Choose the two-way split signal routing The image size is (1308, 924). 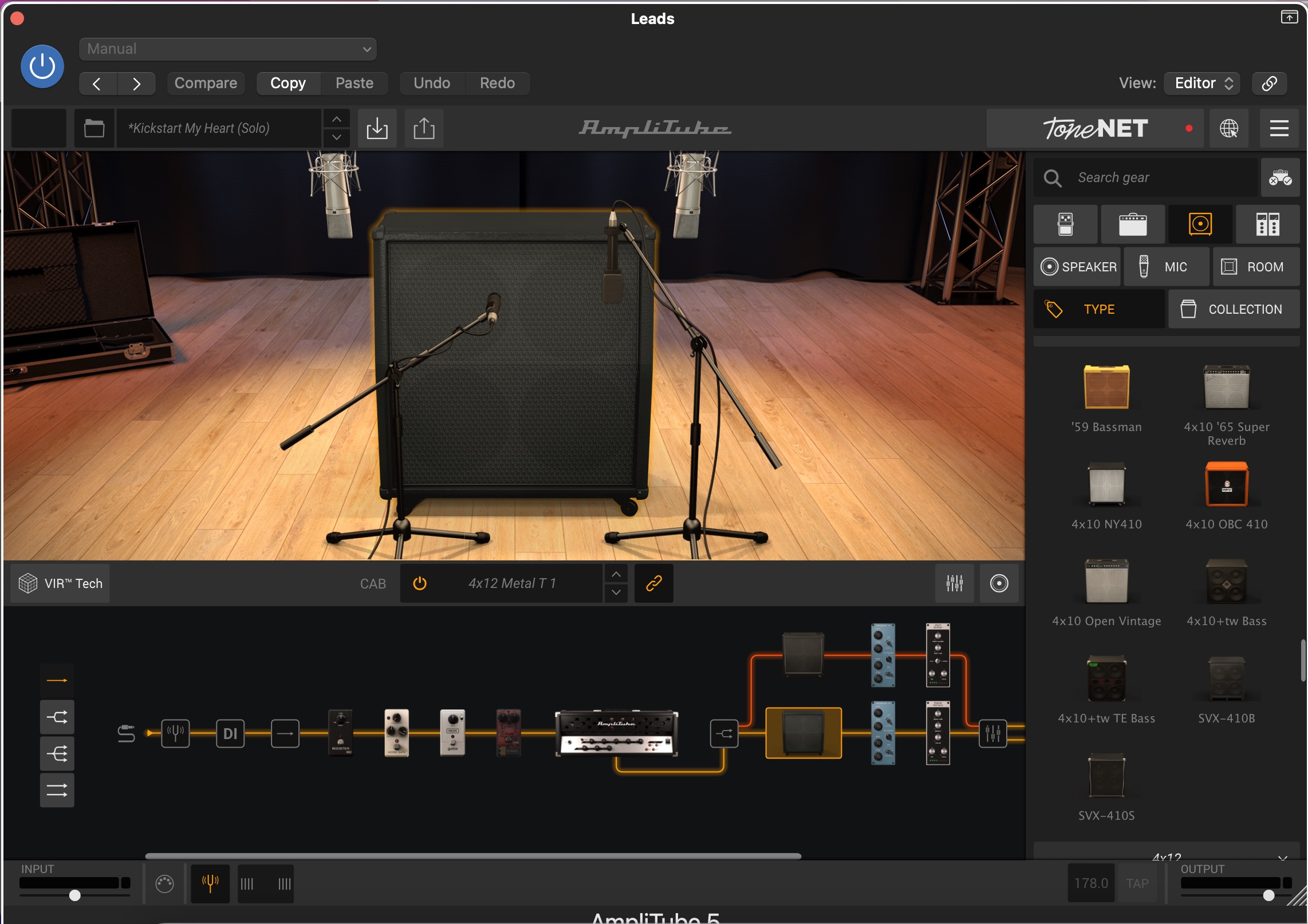[x=57, y=717]
